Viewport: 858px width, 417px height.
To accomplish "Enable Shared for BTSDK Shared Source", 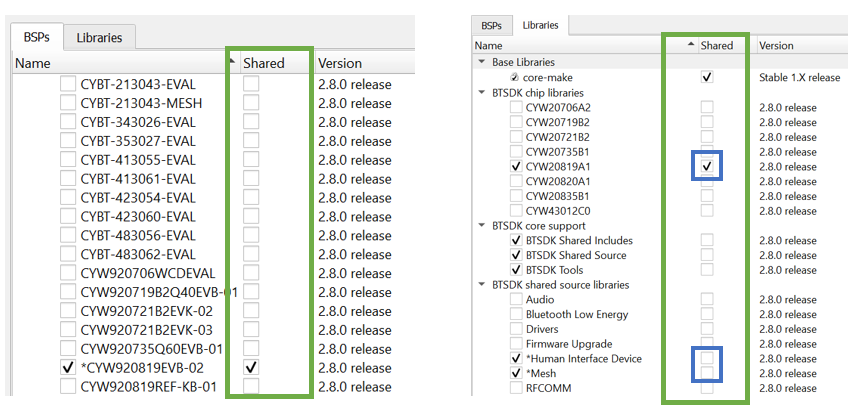I will pos(707,255).
